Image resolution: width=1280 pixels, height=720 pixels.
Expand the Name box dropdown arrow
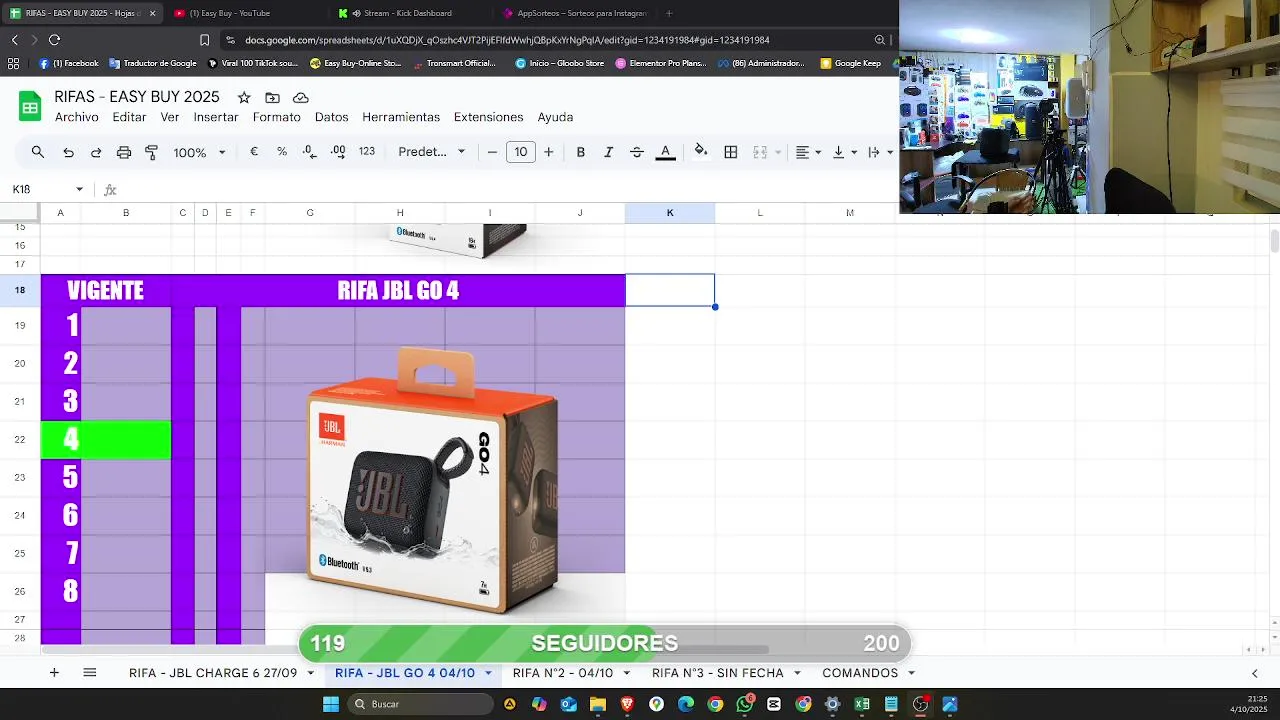(x=79, y=189)
